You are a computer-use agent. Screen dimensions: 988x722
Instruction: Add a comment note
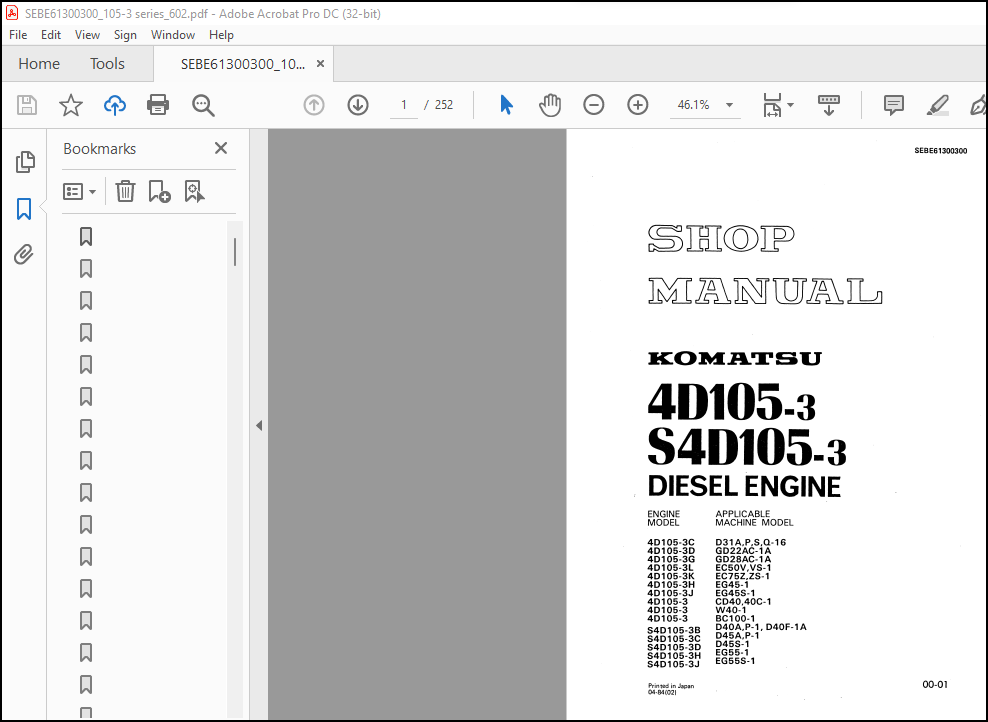pos(893,105)
